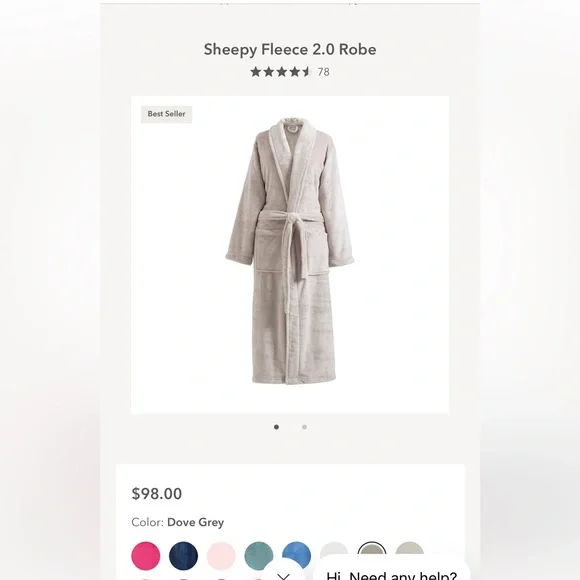Choose the hot pink color swatch

coord(146,556)
